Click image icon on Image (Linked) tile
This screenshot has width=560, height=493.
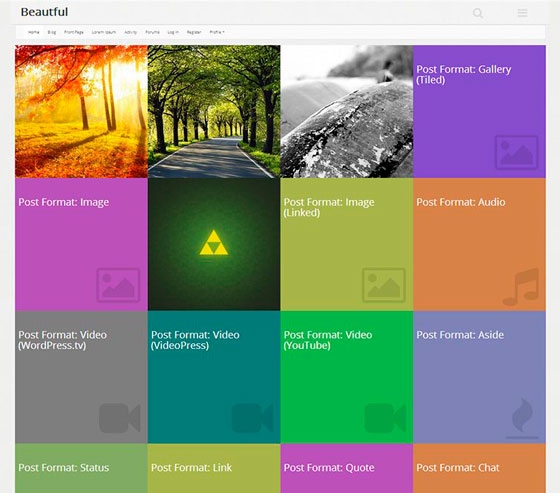tap(384, 285)
